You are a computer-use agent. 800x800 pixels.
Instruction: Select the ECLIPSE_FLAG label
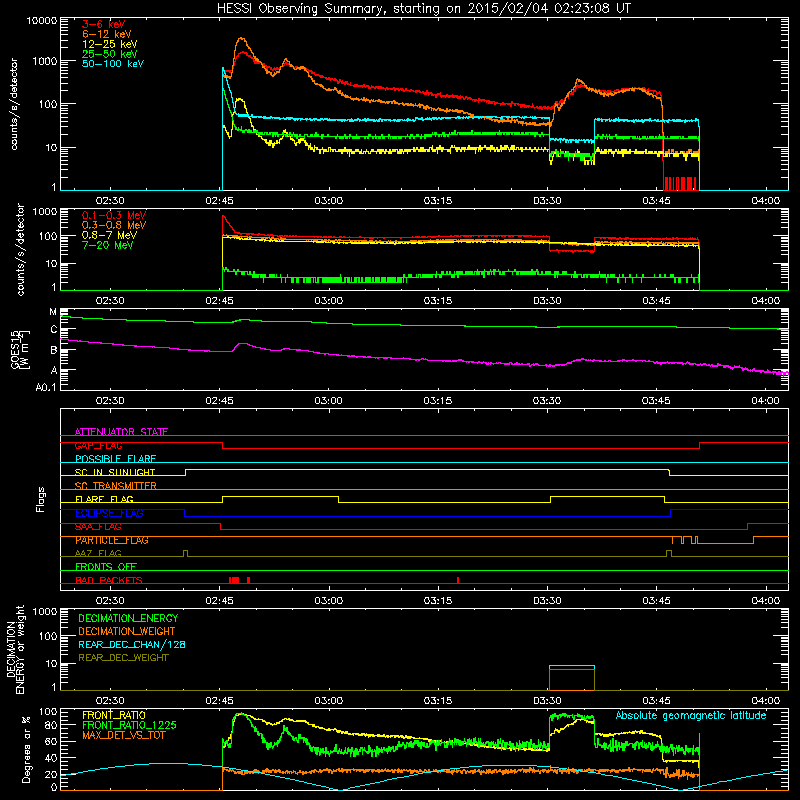click(109, 513)
